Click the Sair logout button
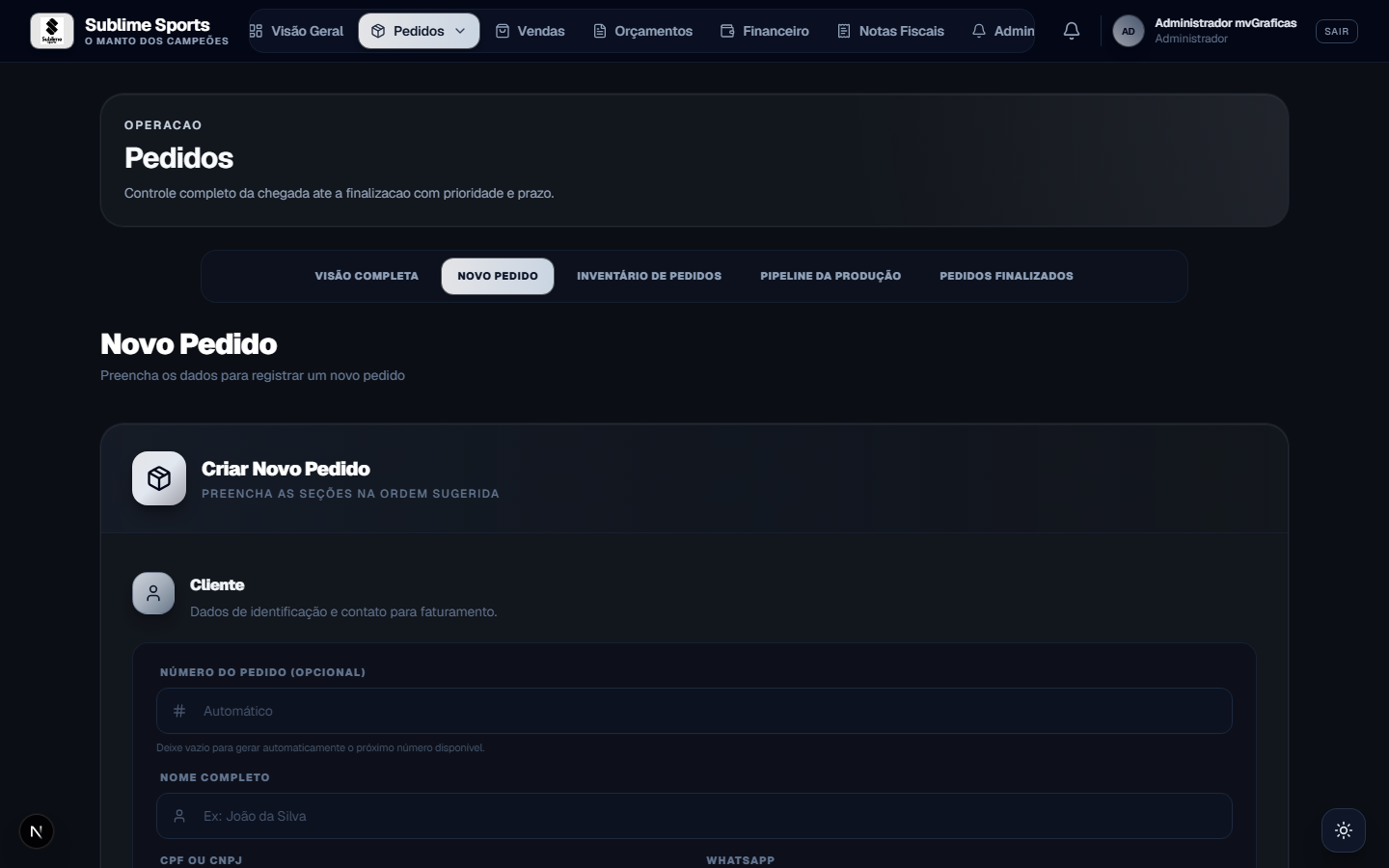This screenshot has height=868, width=1389. click(1337, 31)
